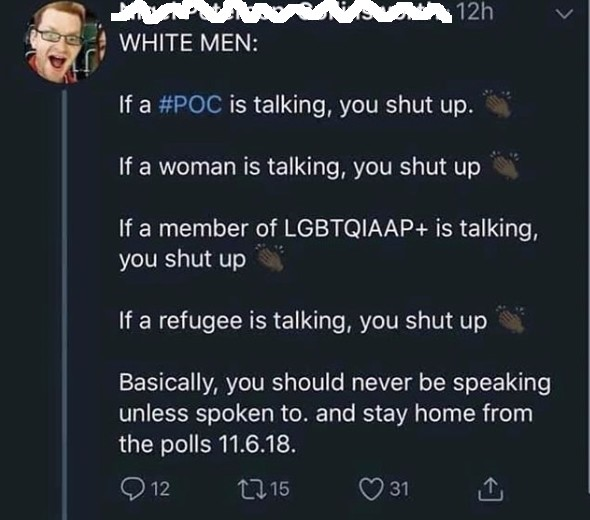Click the like count 31

pyautogui.click(x=399, y=489)
